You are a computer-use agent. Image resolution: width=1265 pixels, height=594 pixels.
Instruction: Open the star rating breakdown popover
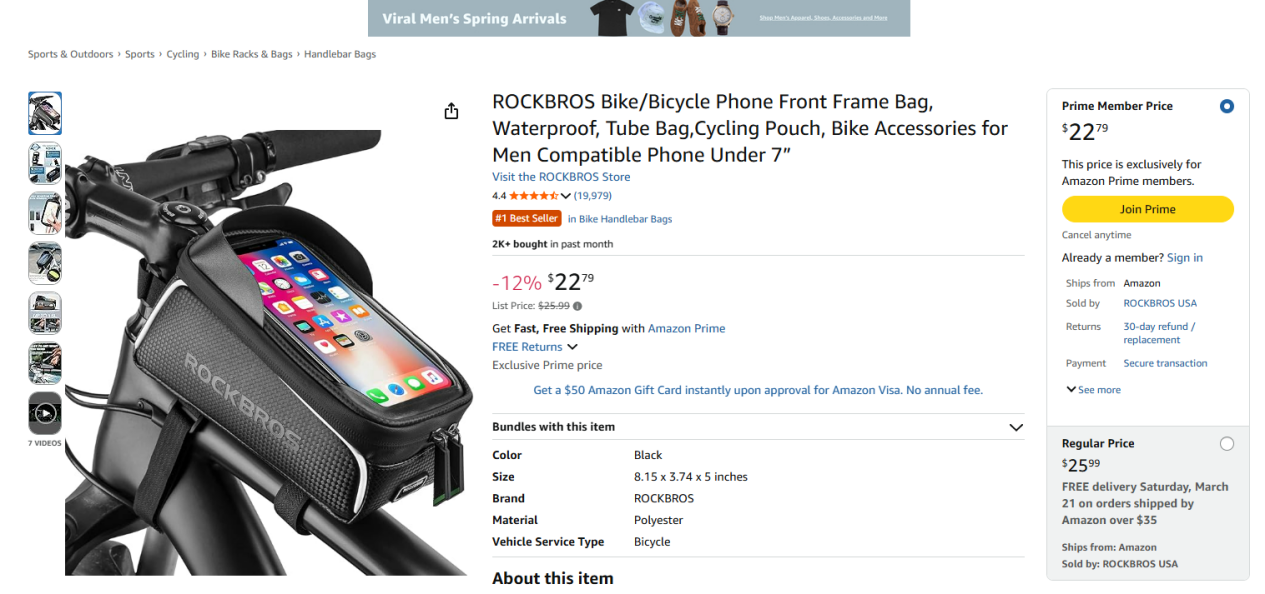[565, 196]
